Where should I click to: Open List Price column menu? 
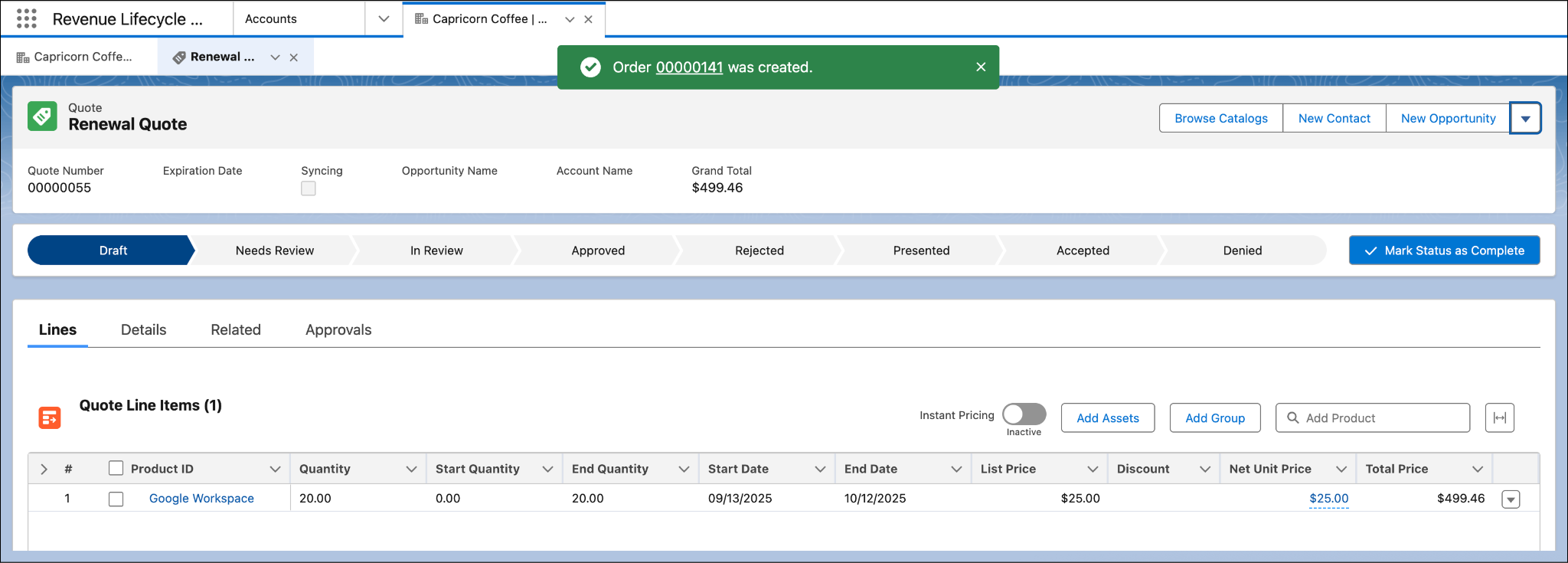(x=1093, y=469)
